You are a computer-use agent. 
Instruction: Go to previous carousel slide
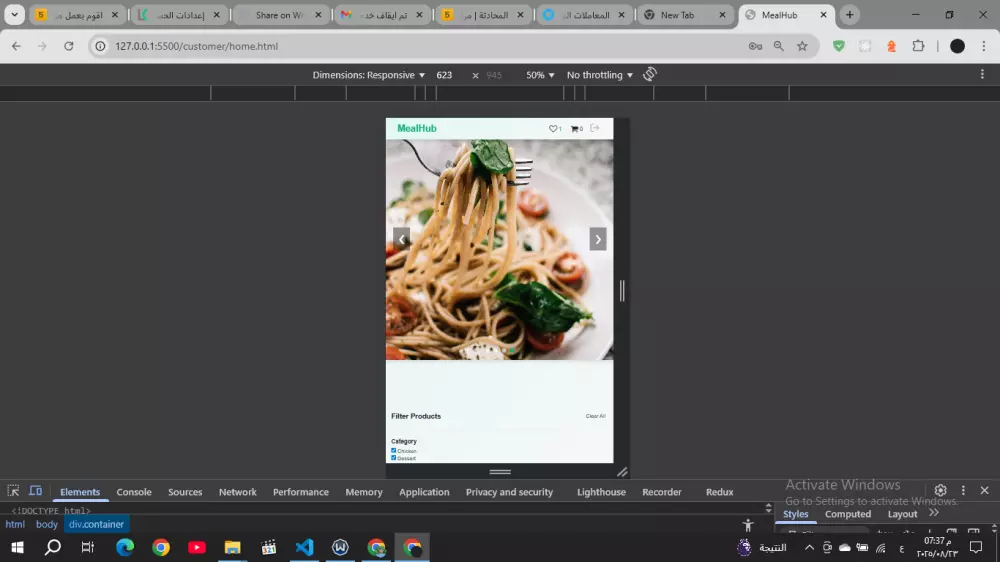click(402, 239)
